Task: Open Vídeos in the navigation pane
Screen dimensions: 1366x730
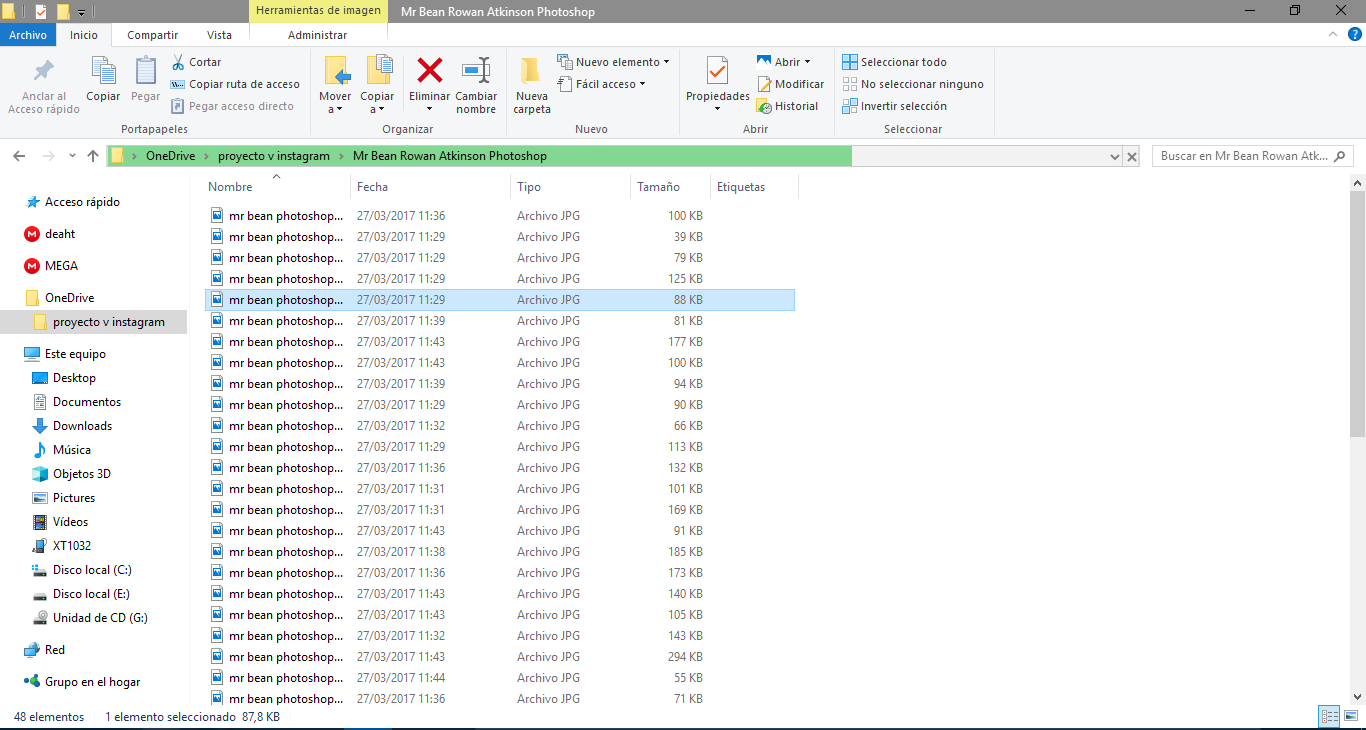Action: (x=70, y=522)
